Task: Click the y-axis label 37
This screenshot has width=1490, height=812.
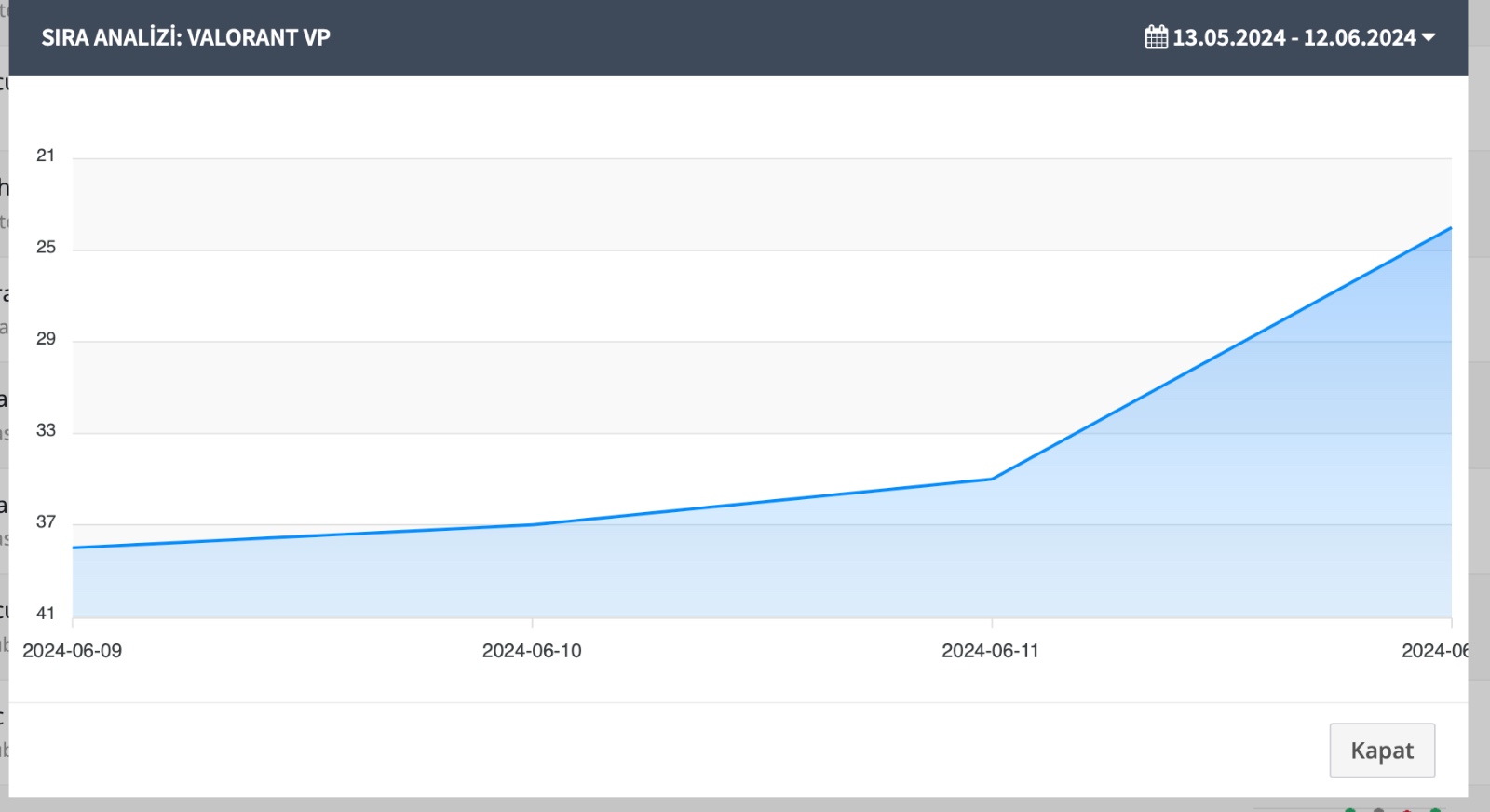Action: pyautogui.click(x=46, y=521)
